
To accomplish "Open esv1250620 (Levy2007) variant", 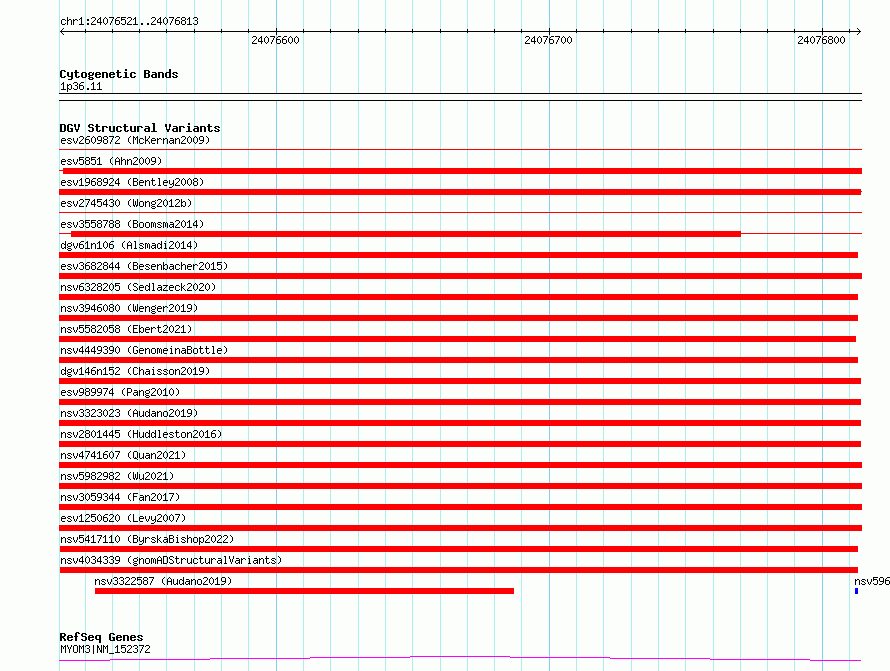I will [x=123, y=518].
